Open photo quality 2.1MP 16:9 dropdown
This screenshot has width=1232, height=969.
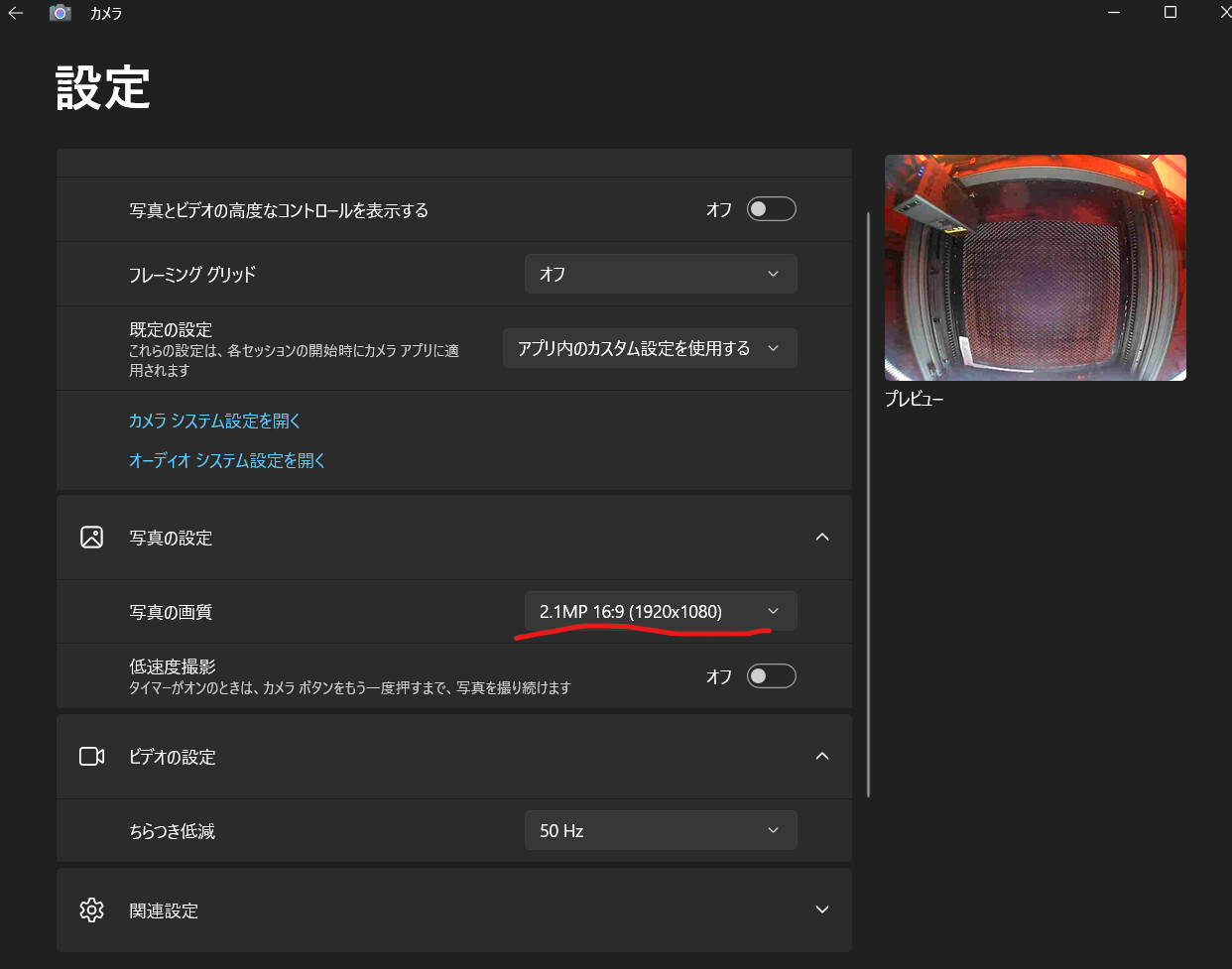click(660, 612)
